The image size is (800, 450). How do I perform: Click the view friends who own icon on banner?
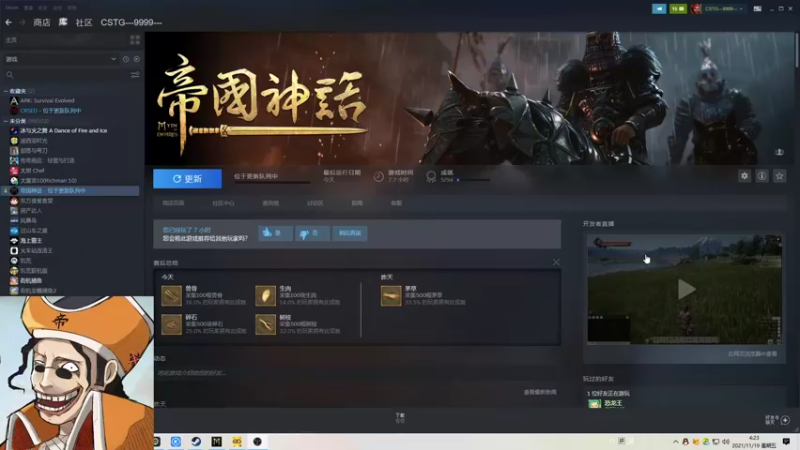click(x=779, y=152)
